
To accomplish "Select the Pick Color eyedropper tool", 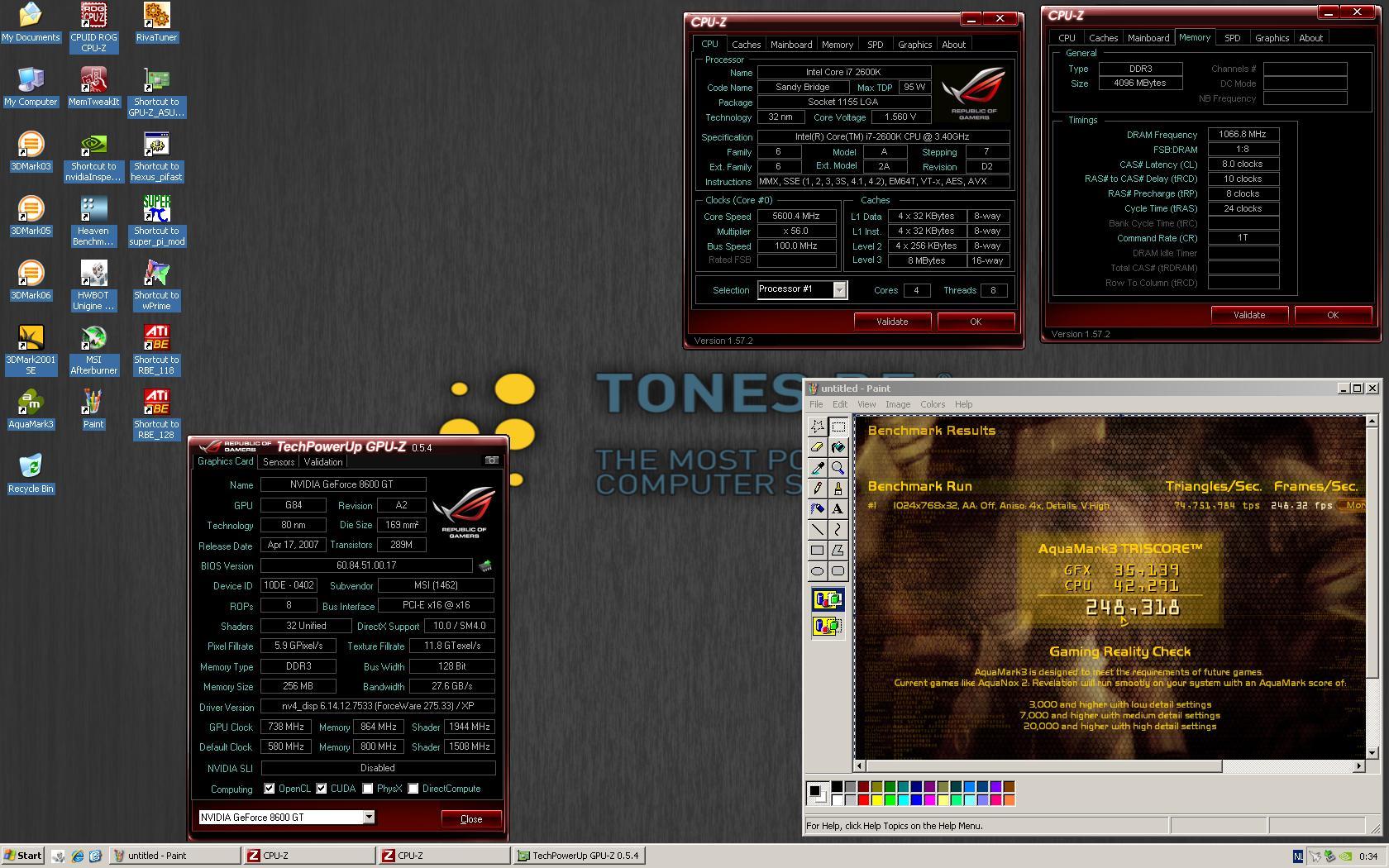I will click(817, 468).
